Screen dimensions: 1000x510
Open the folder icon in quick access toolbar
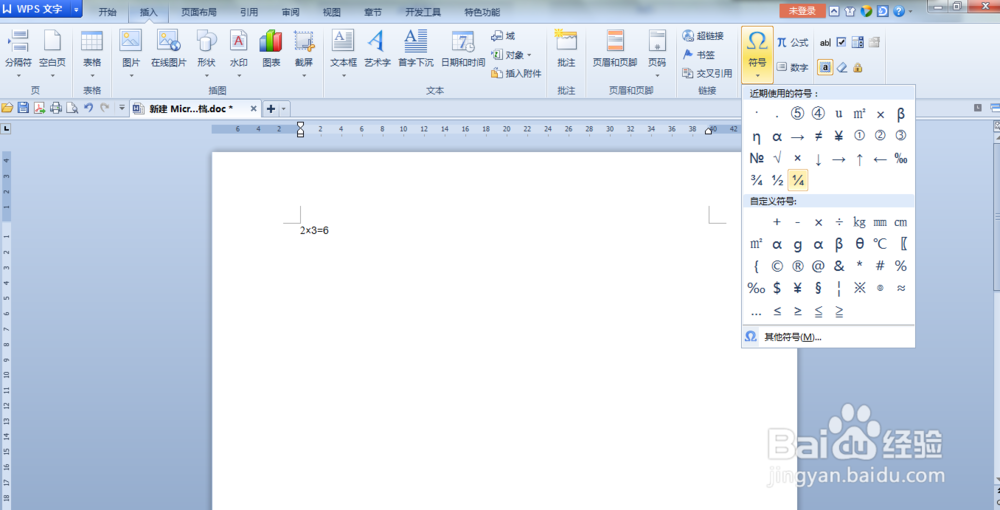pos(7,108)
